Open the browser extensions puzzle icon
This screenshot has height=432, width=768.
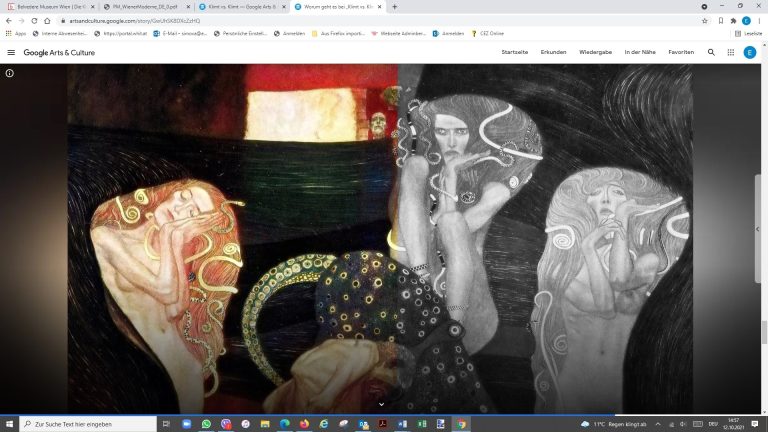733,21
